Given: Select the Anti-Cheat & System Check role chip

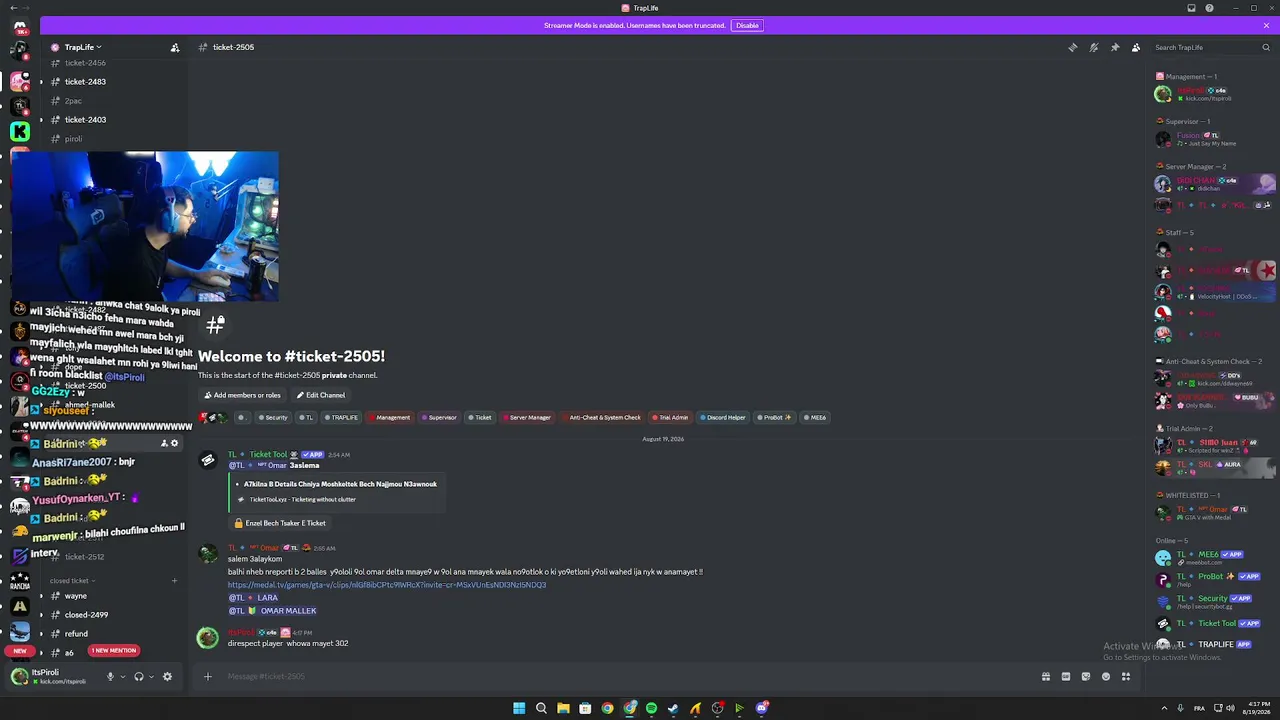Looking at the screenshot, I should click(602, 418).
